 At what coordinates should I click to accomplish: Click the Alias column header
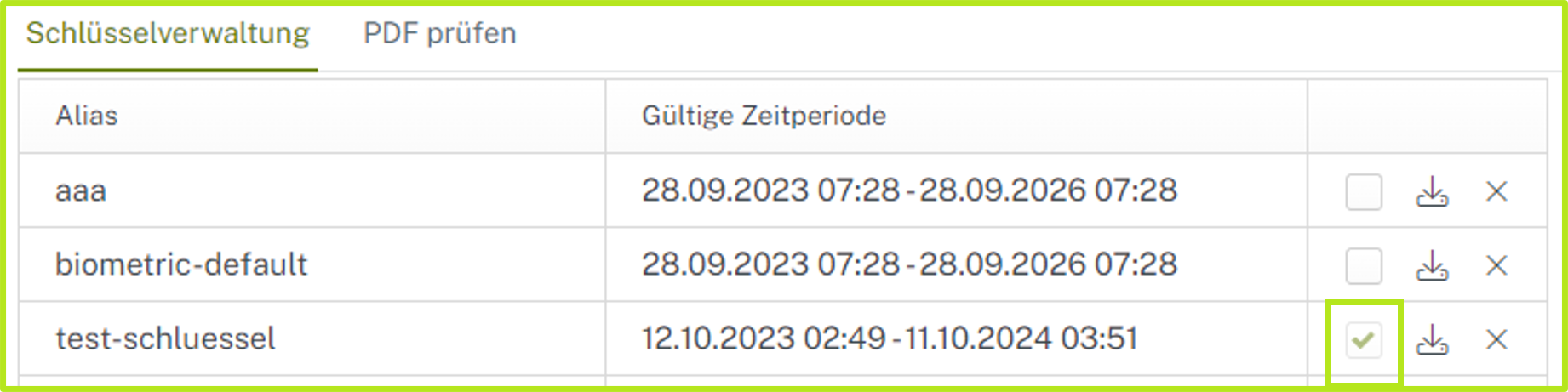click(87, 116)
